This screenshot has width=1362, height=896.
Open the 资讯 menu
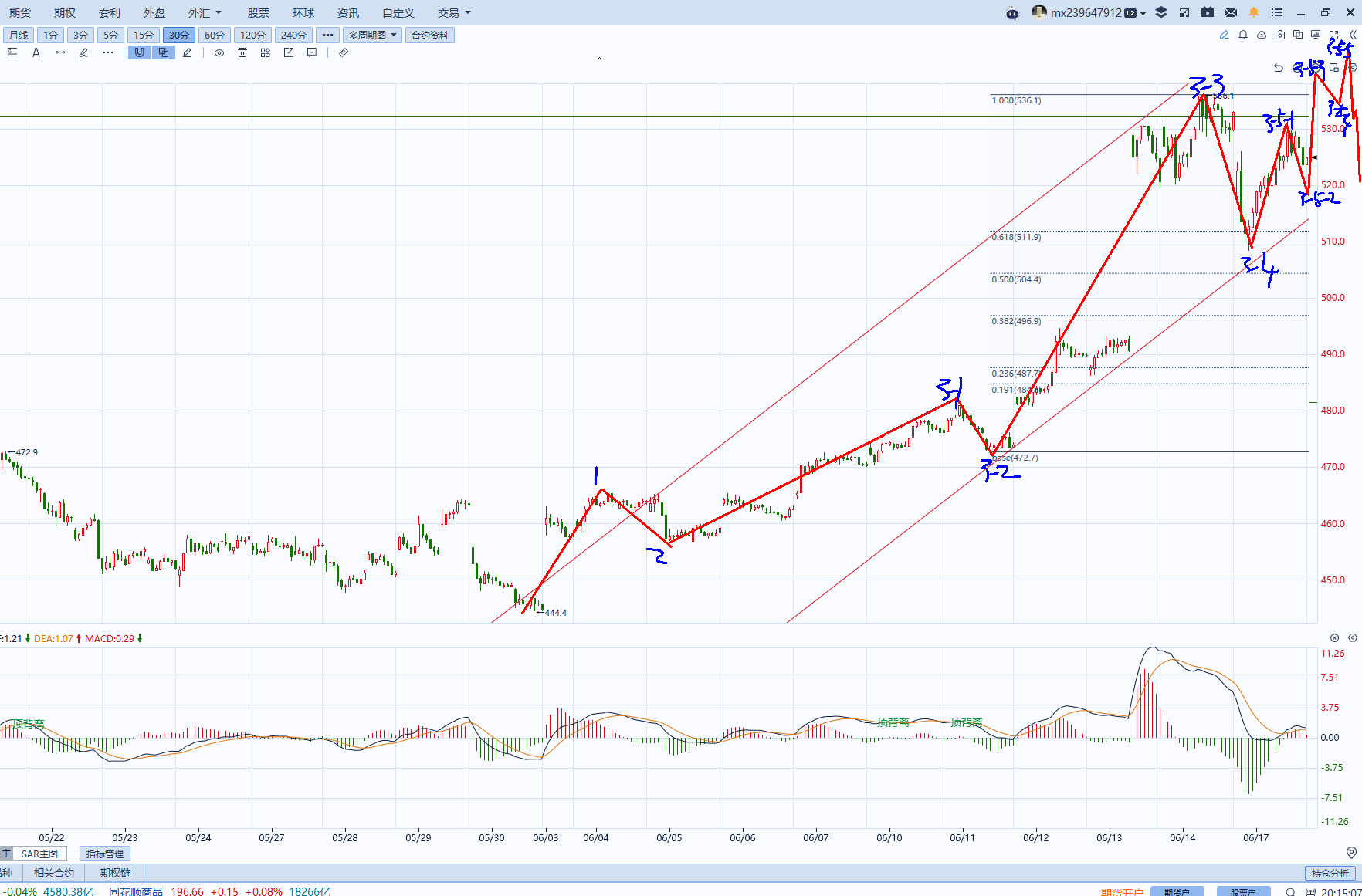(x=348, y=13)
